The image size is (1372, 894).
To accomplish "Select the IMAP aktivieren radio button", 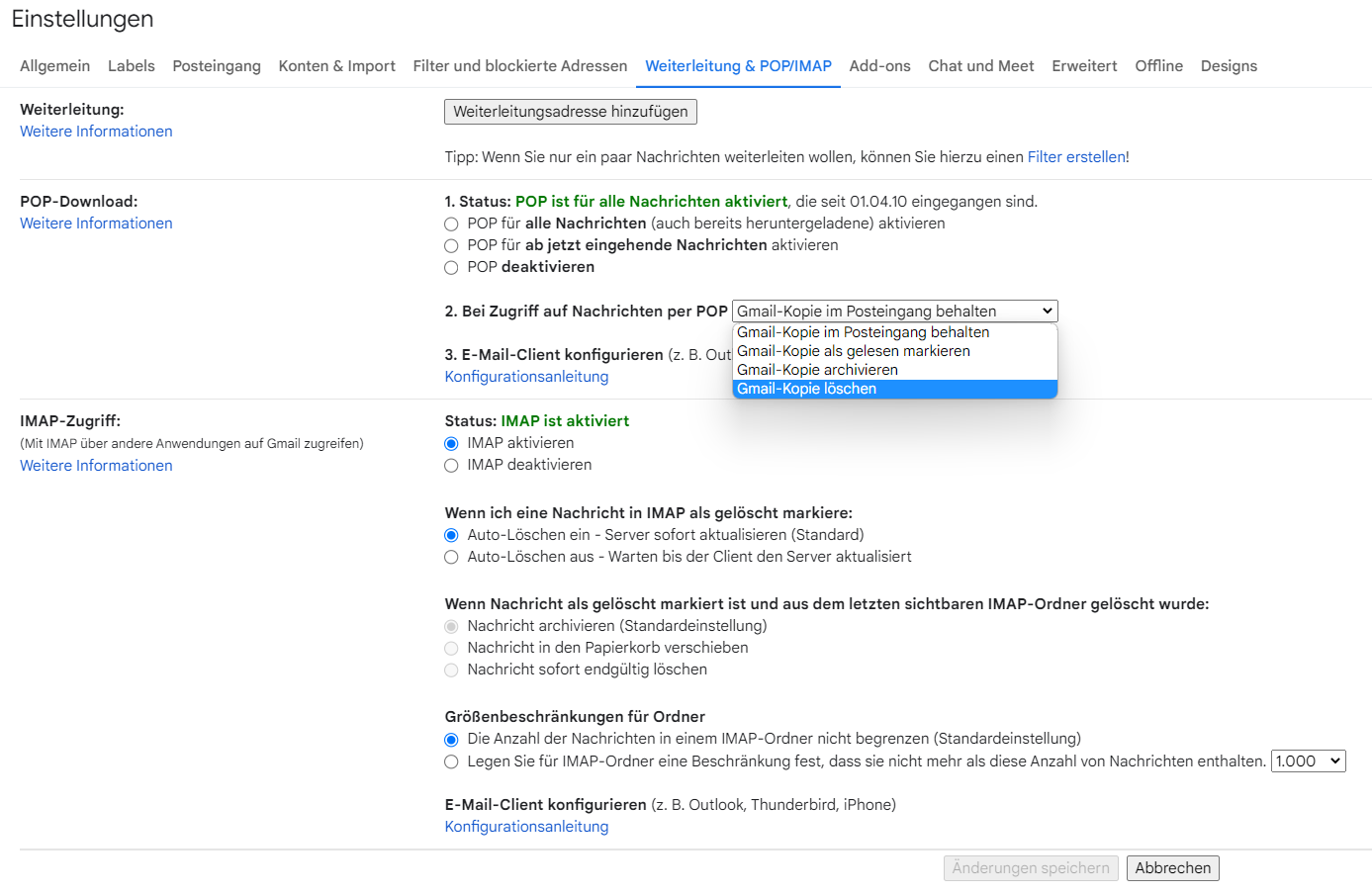I will click(451, 444).
